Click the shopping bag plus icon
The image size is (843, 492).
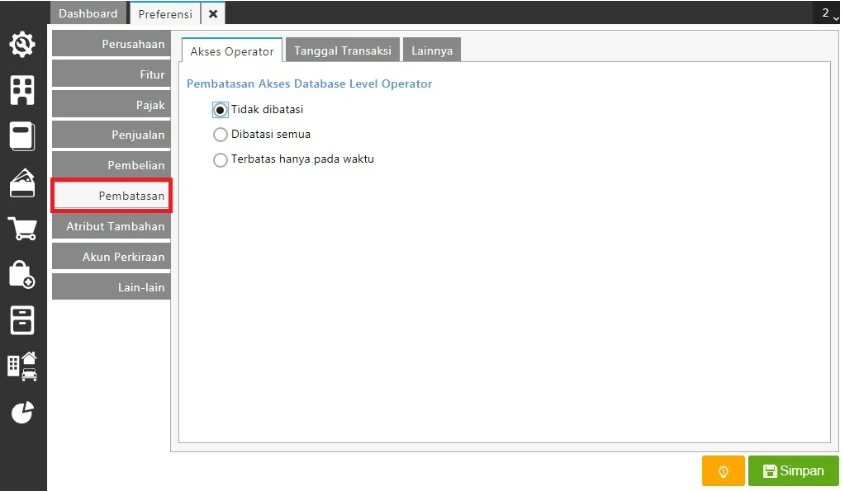pos(22,274)
